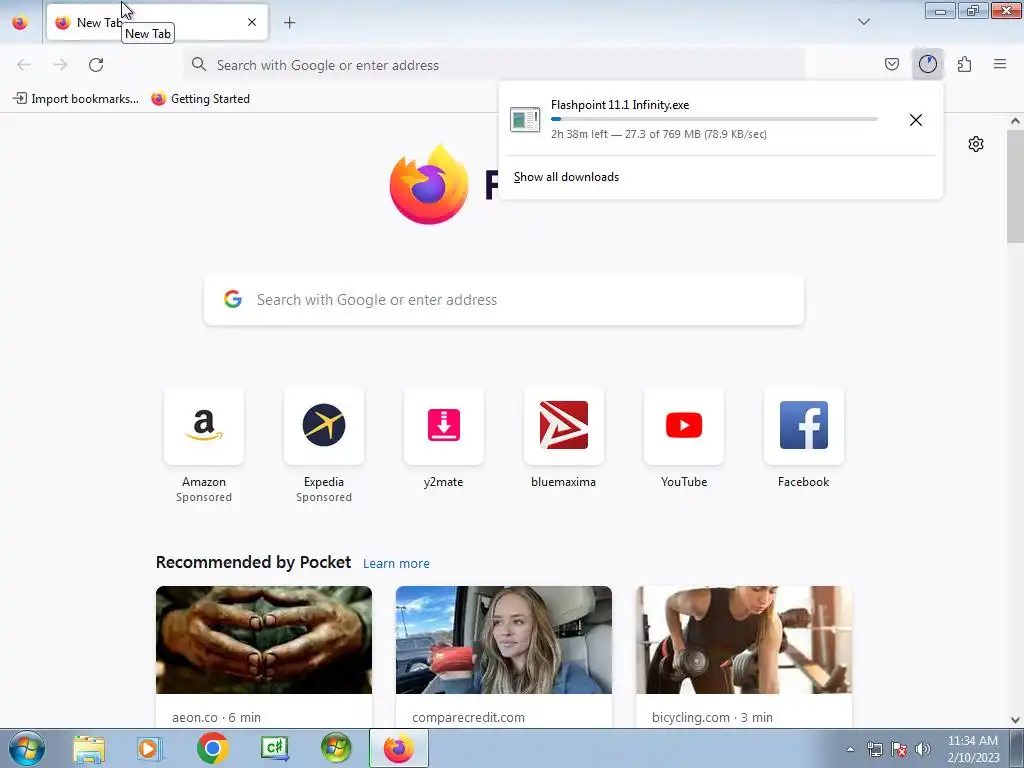1024x768 pixels.
Task: Launch Google Chrome from taskbar
Action: (x=212, y=748)
